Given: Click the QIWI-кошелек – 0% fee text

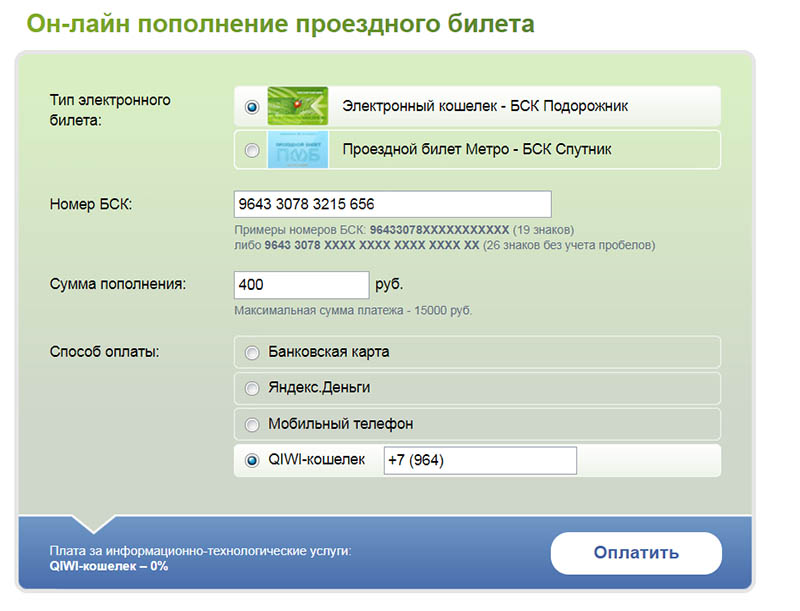Looking at the screenshot, I should (109, 566).
